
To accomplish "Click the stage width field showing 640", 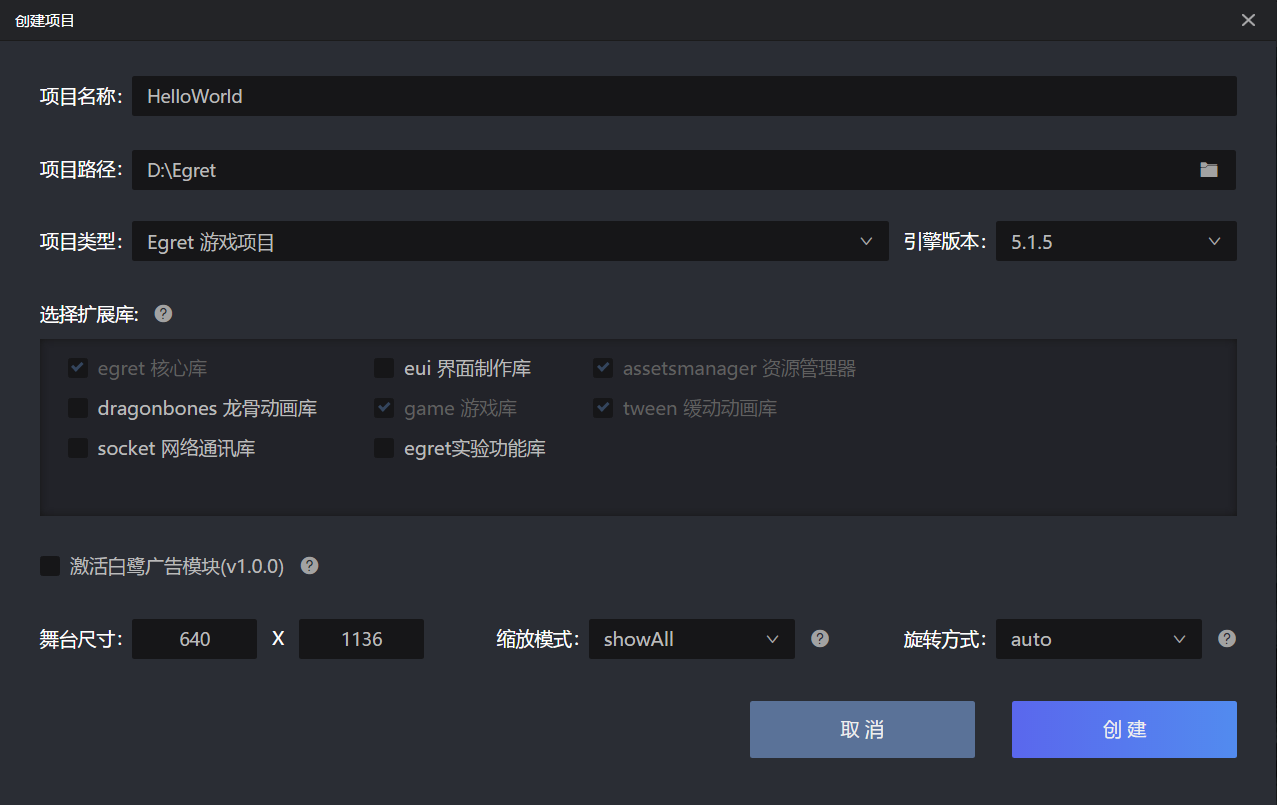I will click(x=195, y=639).
